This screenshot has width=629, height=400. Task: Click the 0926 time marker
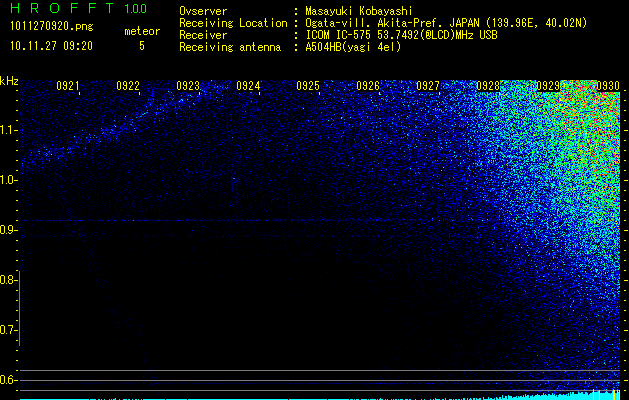coord(368,85)
